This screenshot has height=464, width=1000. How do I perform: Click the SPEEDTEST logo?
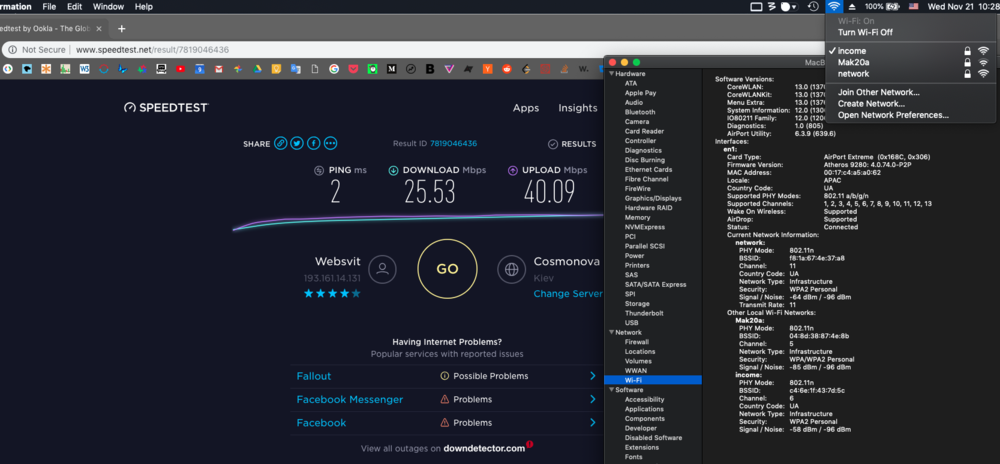[166, 108]
